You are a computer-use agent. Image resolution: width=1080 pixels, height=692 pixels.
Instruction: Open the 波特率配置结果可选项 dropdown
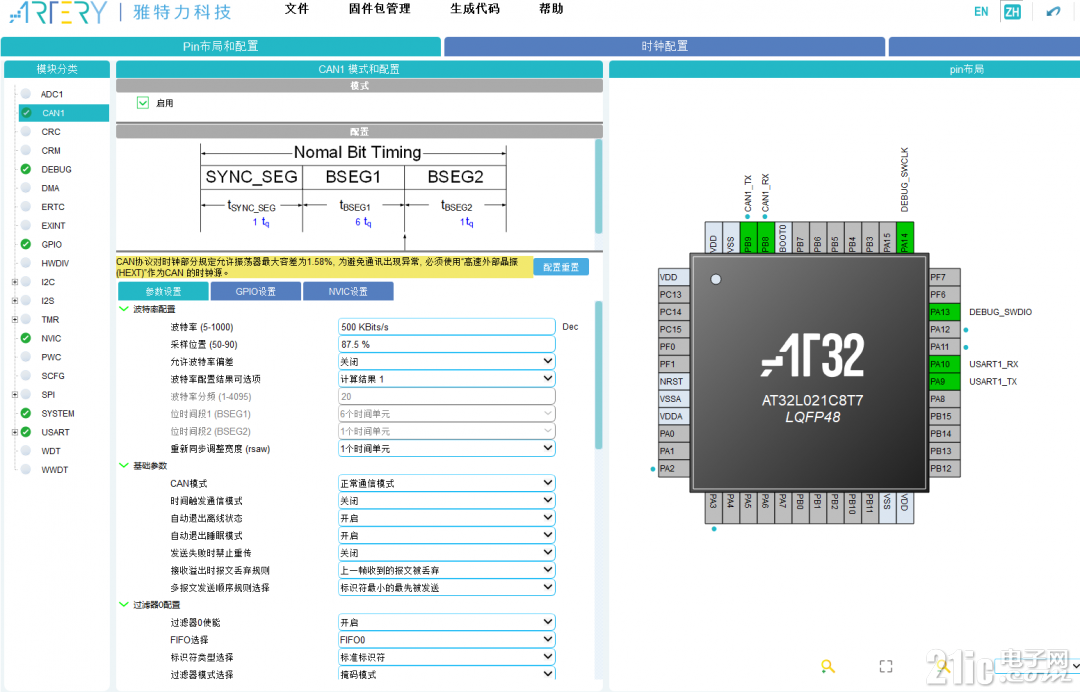[446, 379]
